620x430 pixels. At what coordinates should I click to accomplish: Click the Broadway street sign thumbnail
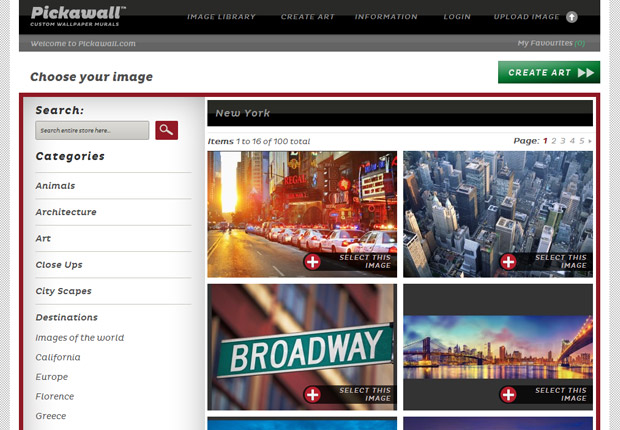(x=302, y=347)
